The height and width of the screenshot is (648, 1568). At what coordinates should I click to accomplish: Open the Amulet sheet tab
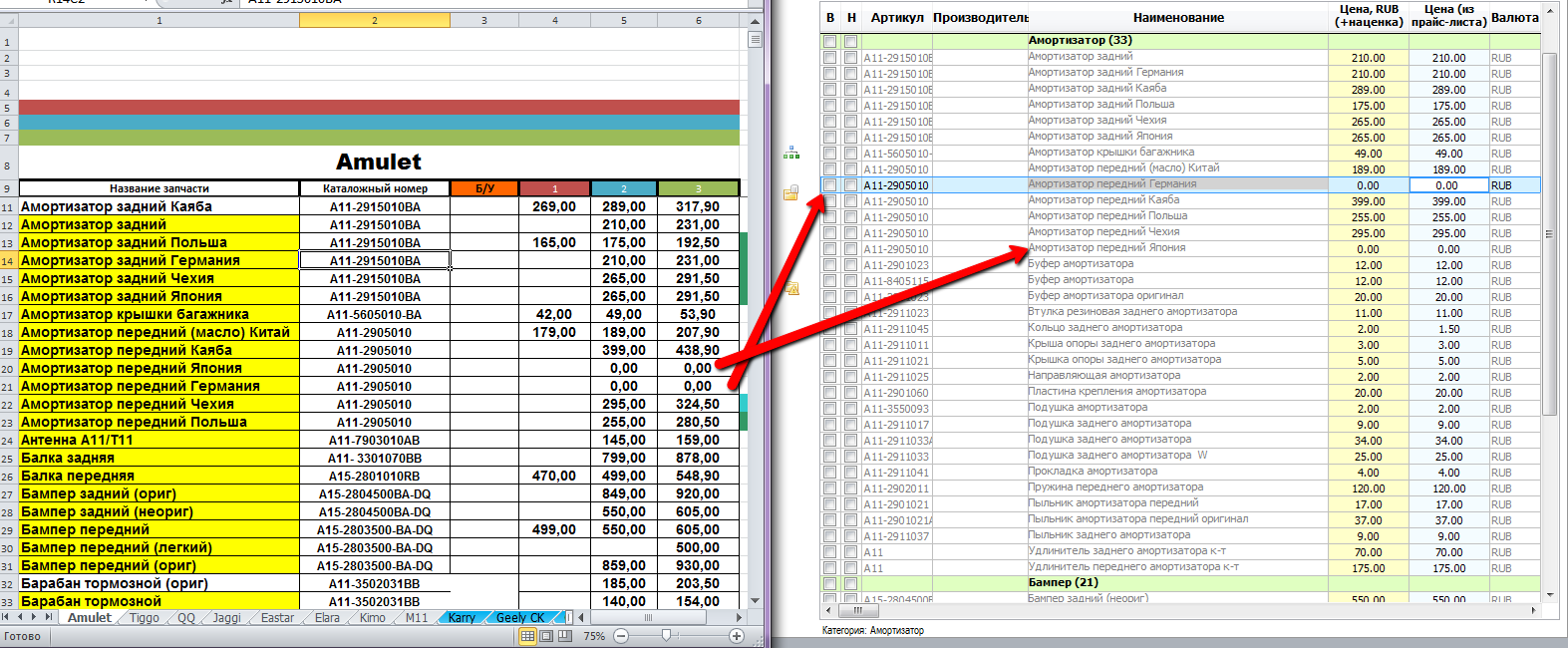[90, 618]
